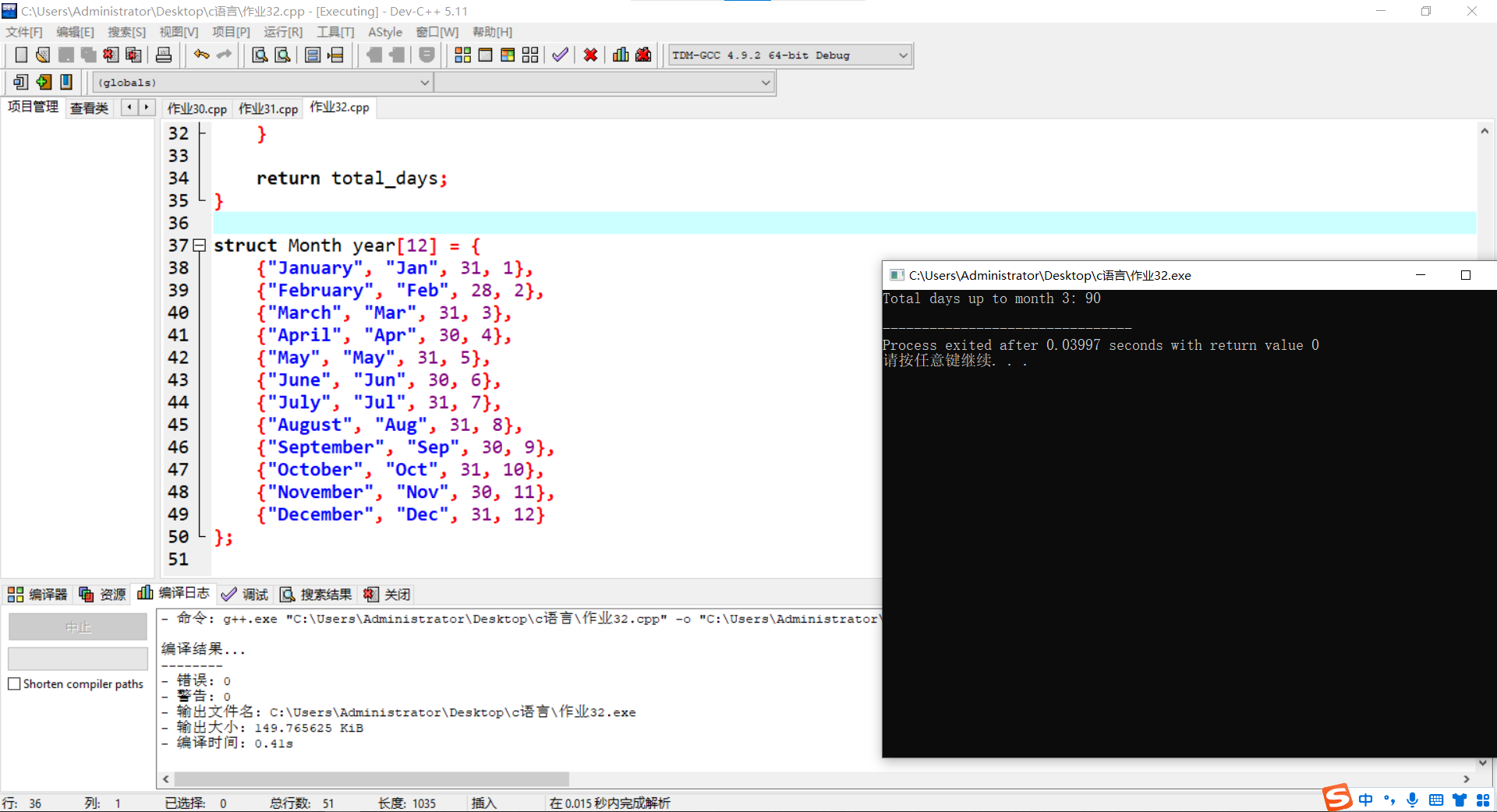Click the red X stop execution icon
The height and width of the screenshot is (812, 1497).
[x=590, y=55]
